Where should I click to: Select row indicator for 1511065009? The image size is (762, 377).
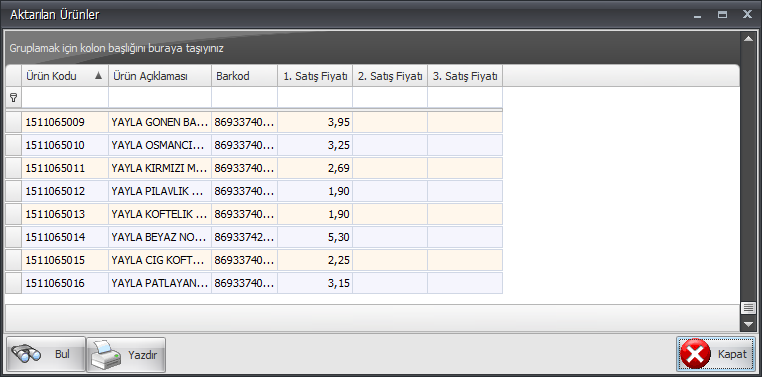[13, 122]
